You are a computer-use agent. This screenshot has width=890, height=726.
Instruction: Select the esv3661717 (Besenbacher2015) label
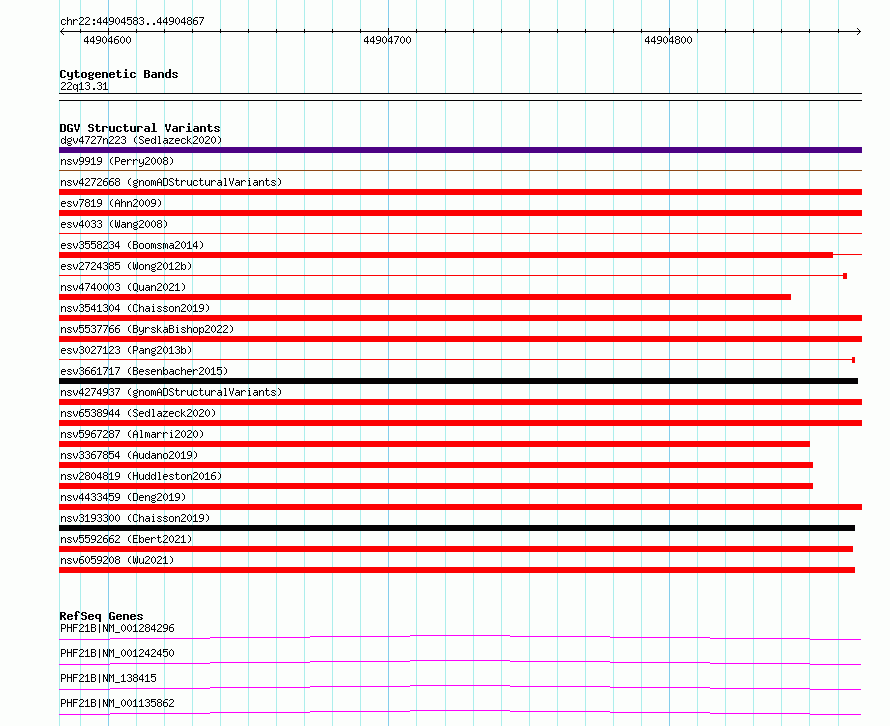[x=144, y=371]
